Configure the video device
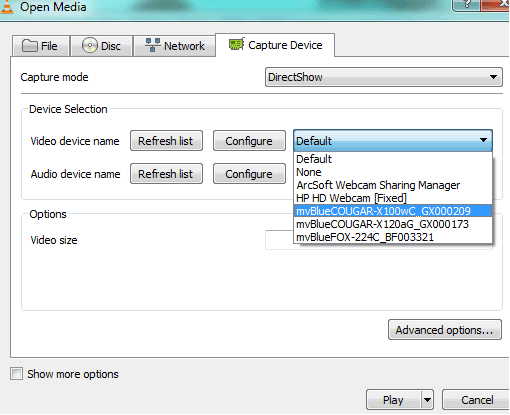This screenshot has width=510, height=415. tap(249, 141)
